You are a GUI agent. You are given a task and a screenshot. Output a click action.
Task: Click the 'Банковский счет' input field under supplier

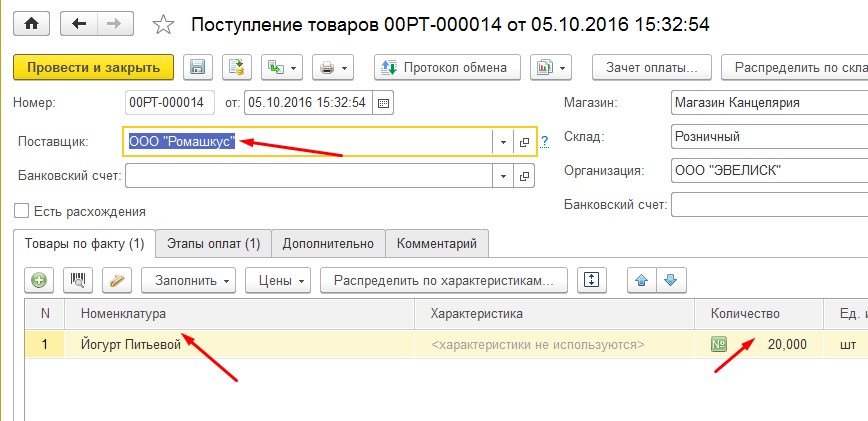pyautogui.click(x=309, y=176)
